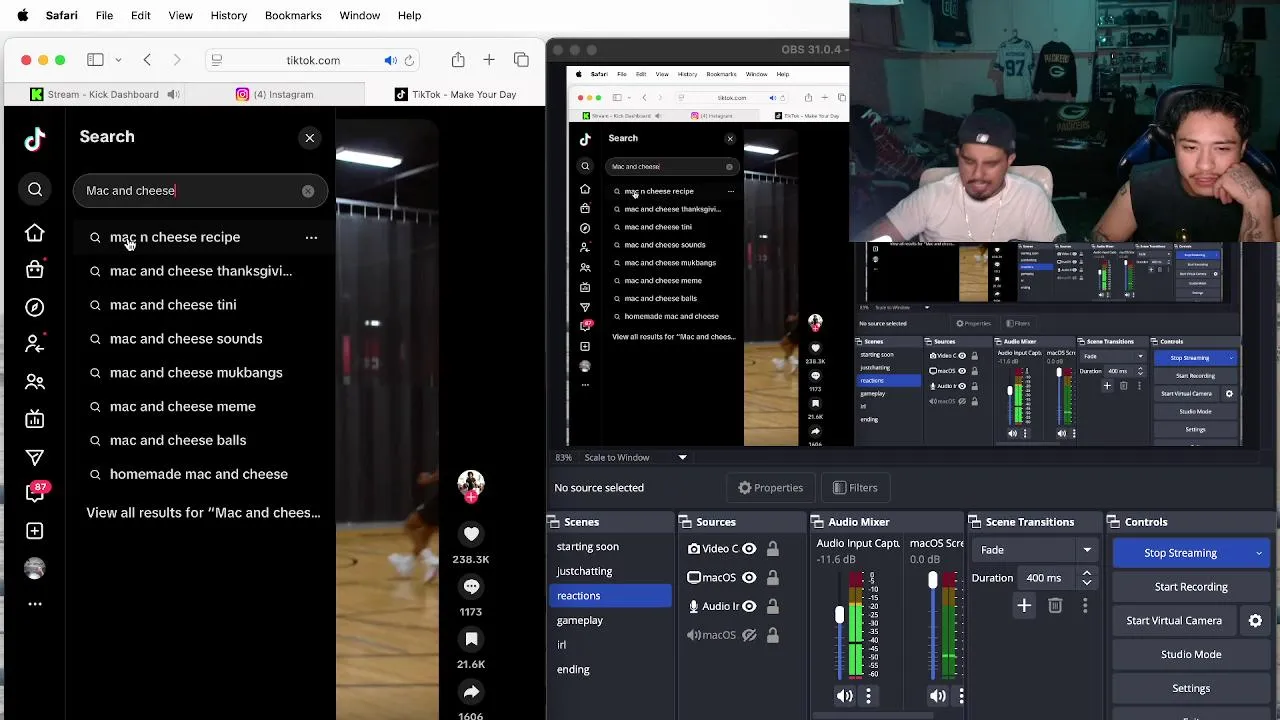Viewport: 1280px width, 720px height.
Task: Click the trash icon in Scene Transitions
Action: [x=1055, y=605]
